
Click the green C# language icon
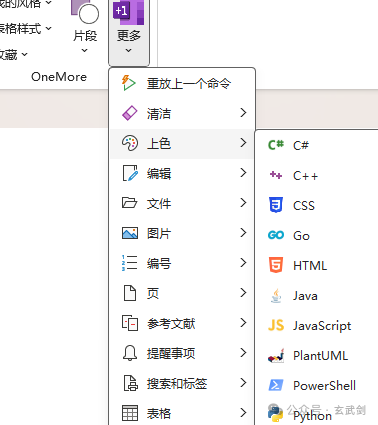coord(276,145)
